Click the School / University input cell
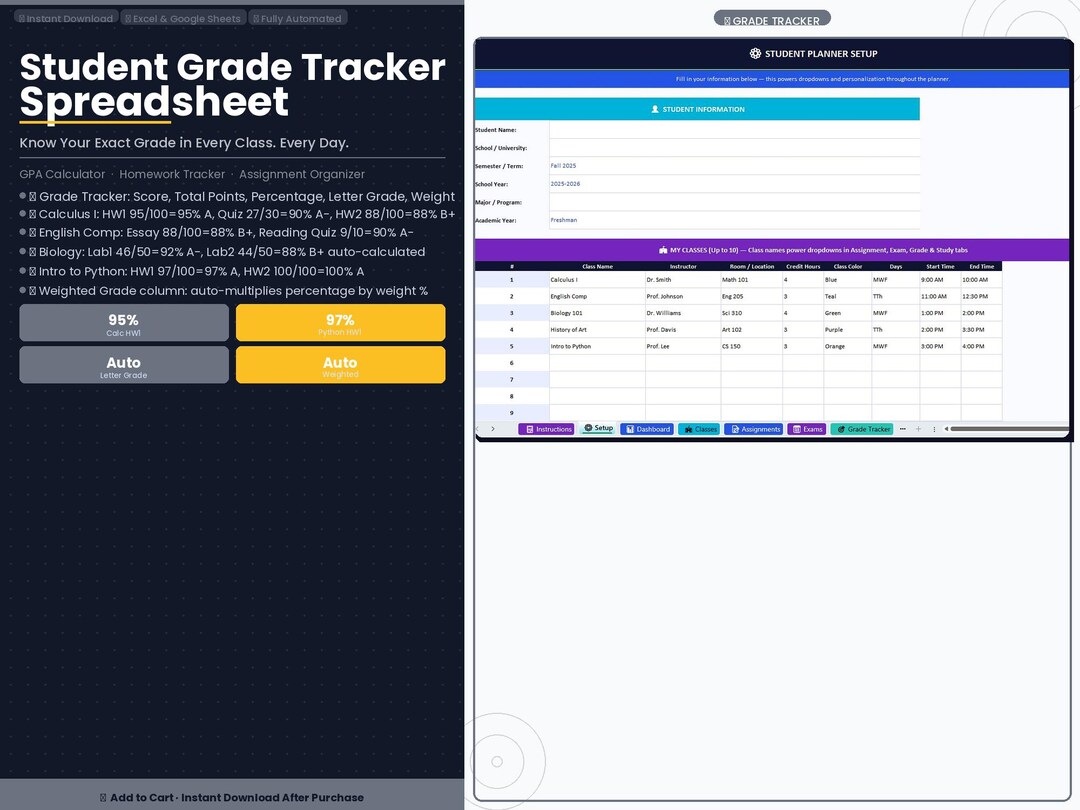The width and height of the screenshot is (1080, 810). click(x=734, y=147)
